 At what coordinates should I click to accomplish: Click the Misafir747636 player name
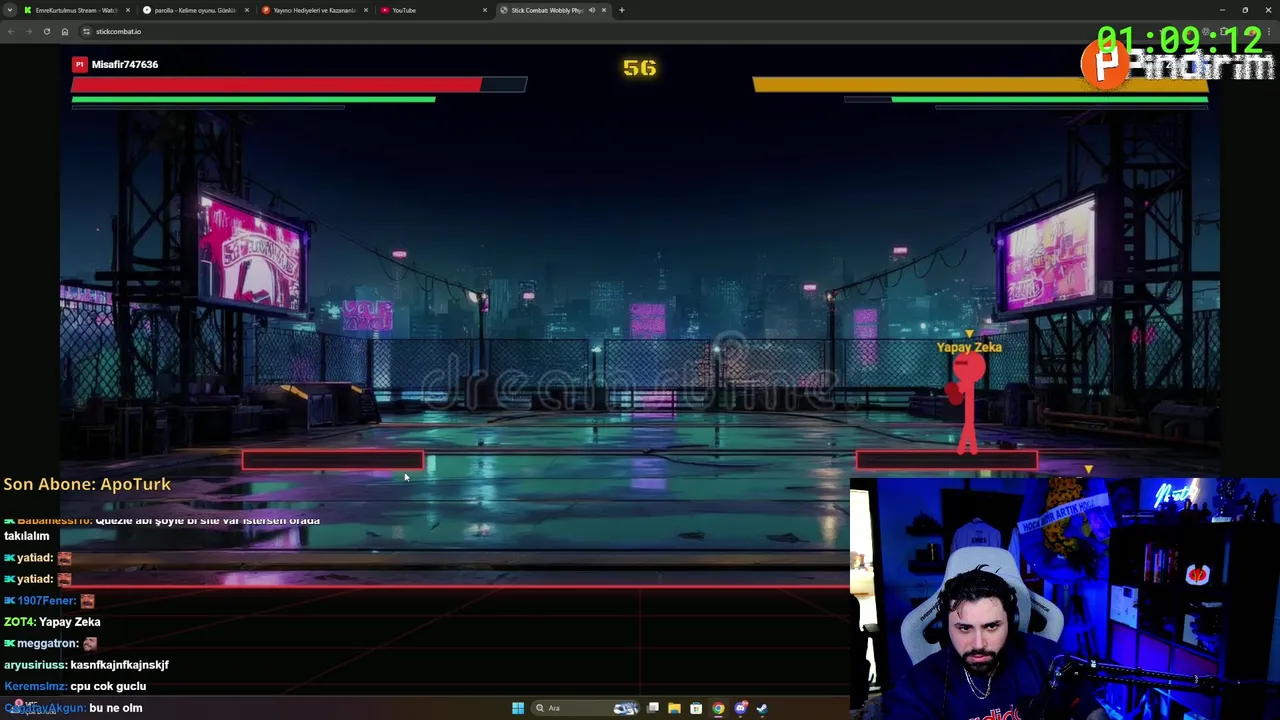coord(125,64)
